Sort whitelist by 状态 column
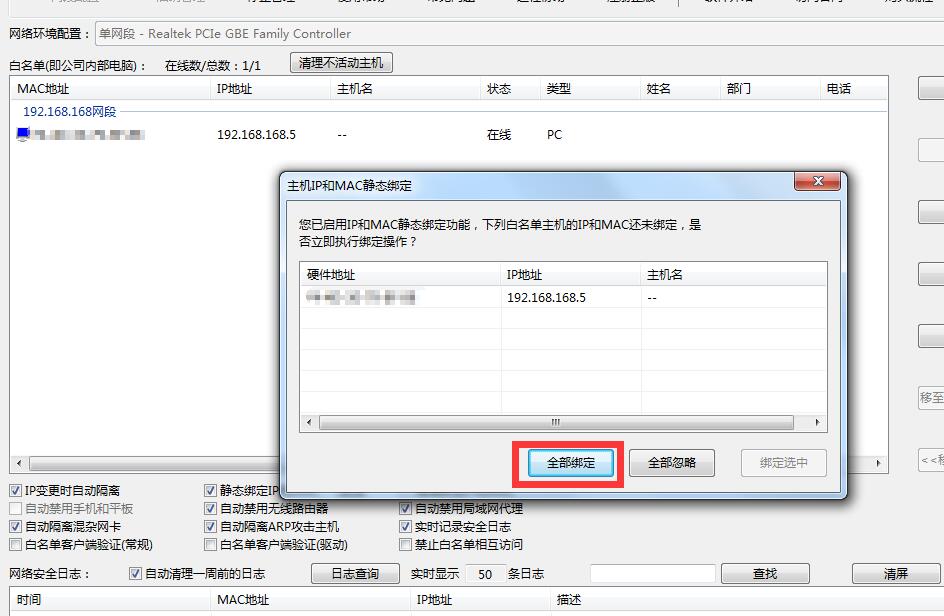Image resolution: width=944 pixels, height=616 pixels. (x=510, y=89)
